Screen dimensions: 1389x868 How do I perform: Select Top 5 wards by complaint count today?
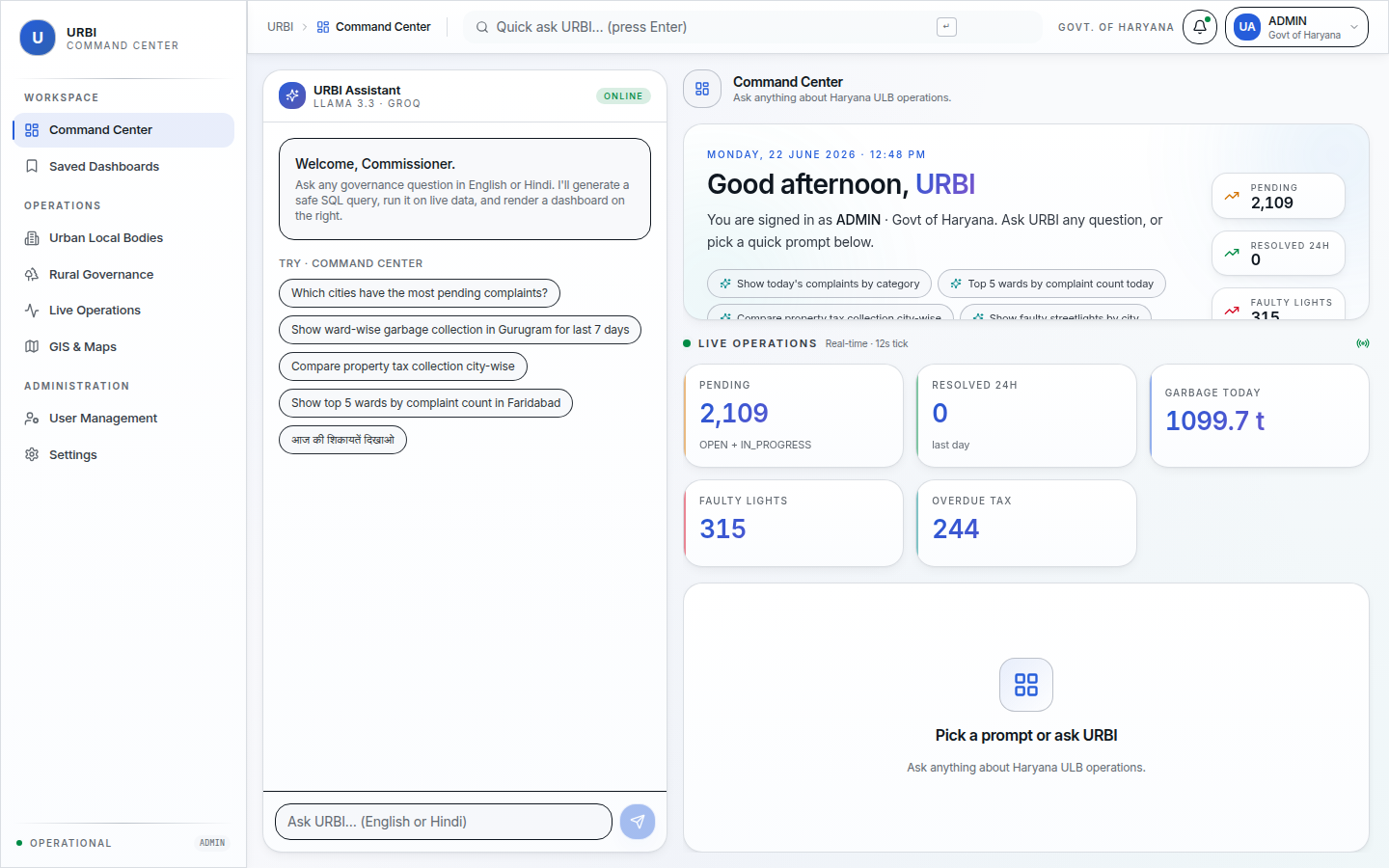click(x=1051, y=284)
